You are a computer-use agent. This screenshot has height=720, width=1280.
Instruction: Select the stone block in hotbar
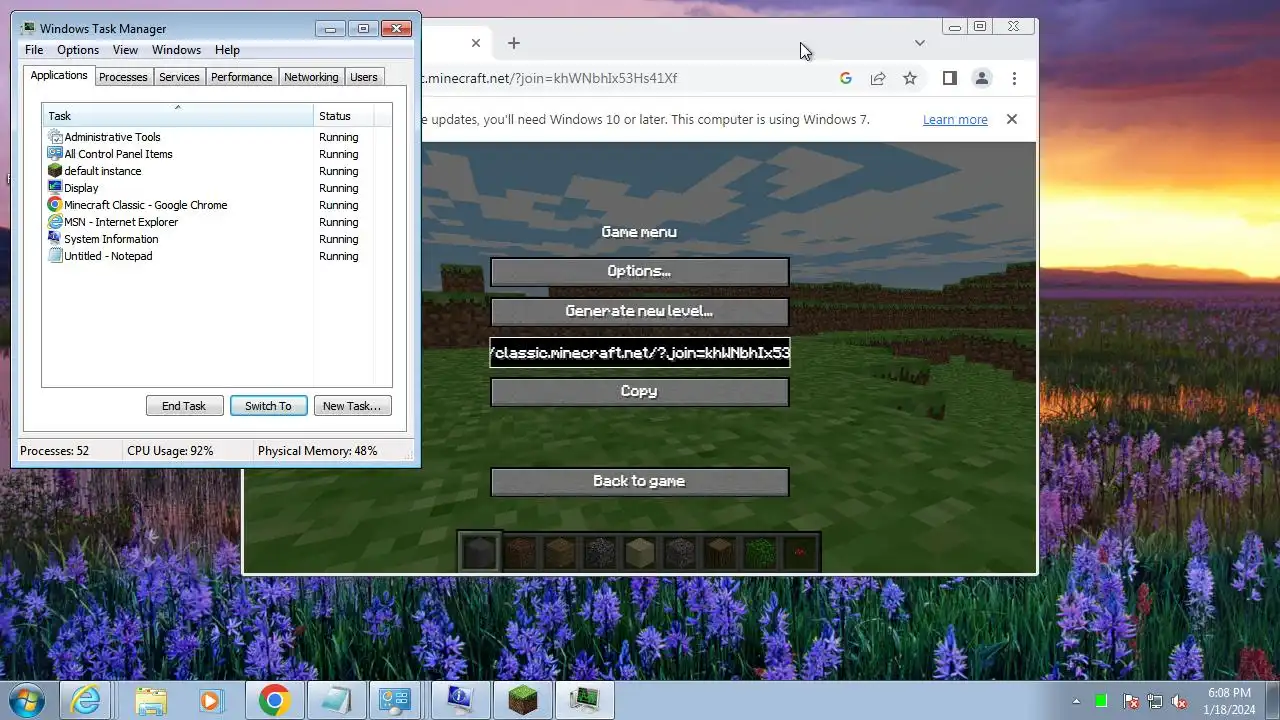[480, 552]
